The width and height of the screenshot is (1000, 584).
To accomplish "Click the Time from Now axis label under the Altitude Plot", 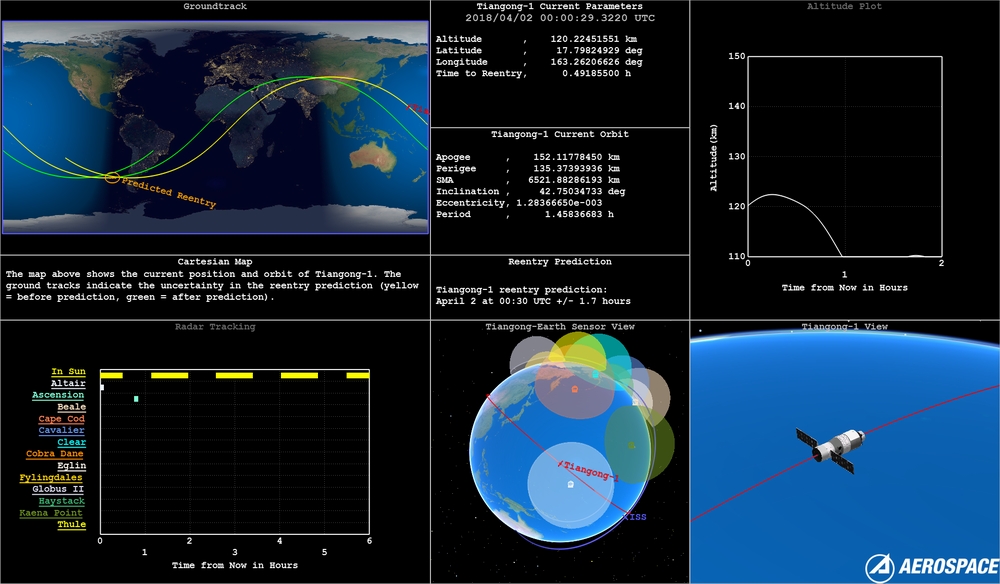I will (x=844, y=288).
